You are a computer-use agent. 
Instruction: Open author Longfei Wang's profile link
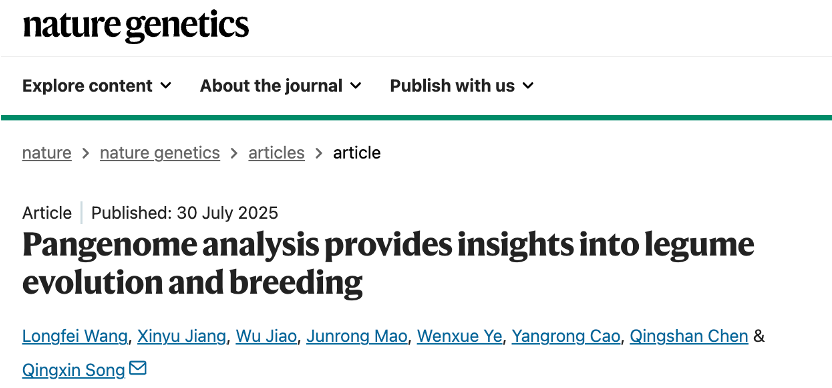[75, 336]
